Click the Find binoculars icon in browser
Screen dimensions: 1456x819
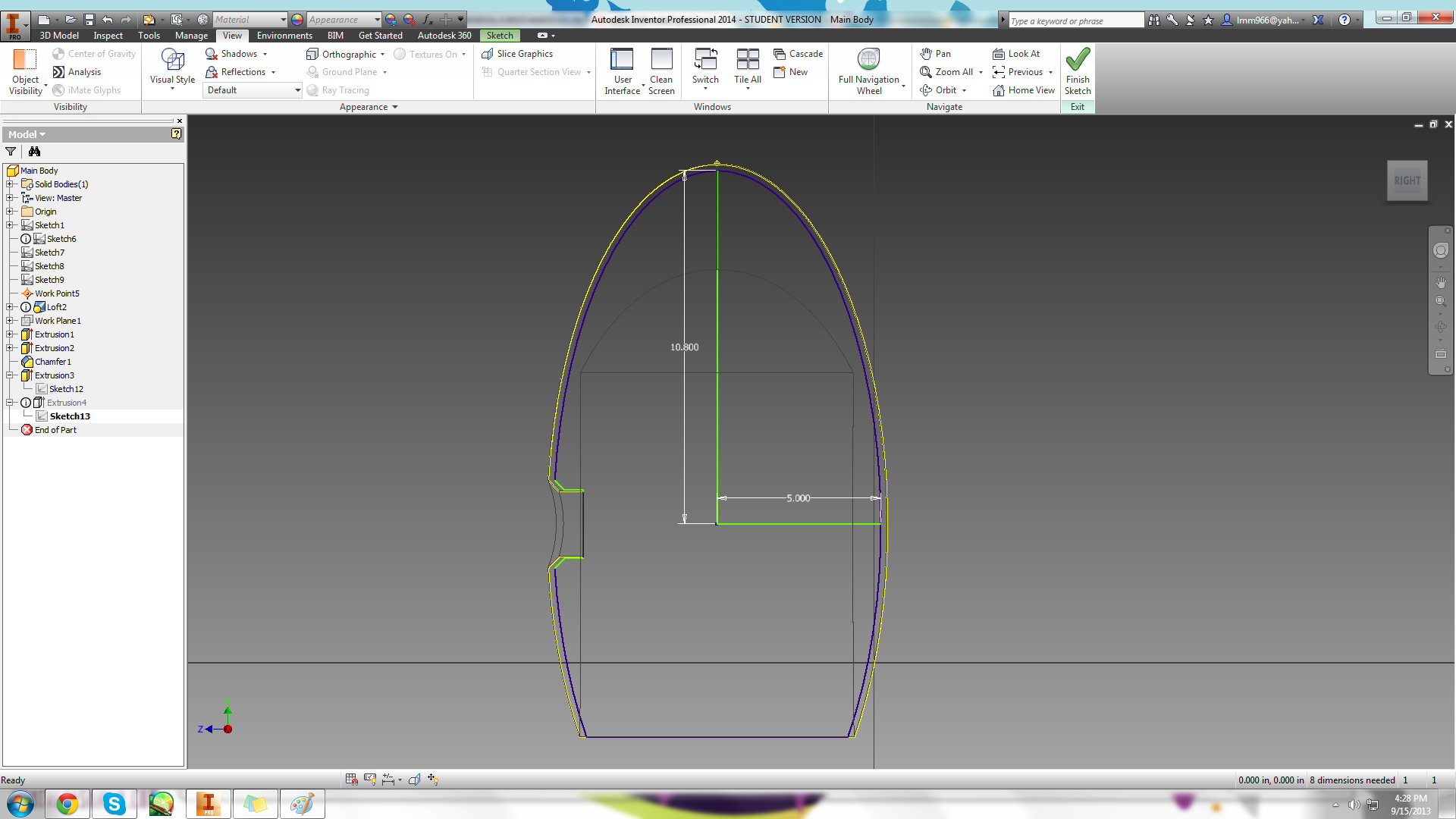(34, 152)
